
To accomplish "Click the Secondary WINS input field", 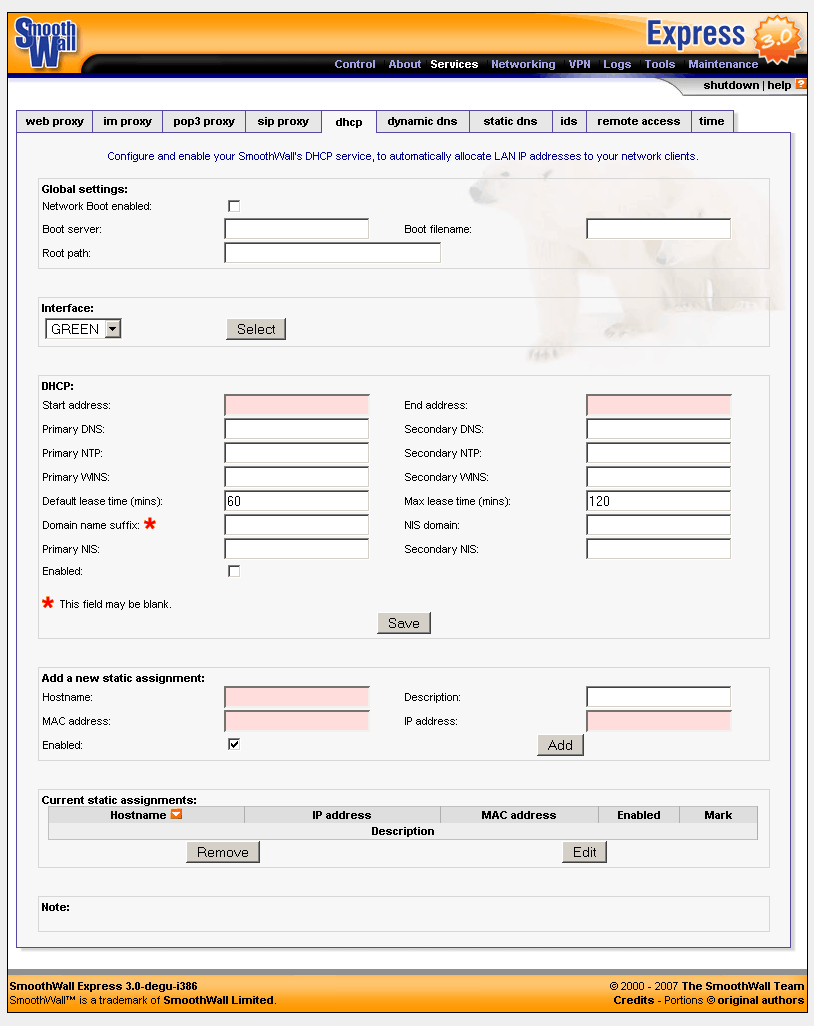I will [658, 477].
